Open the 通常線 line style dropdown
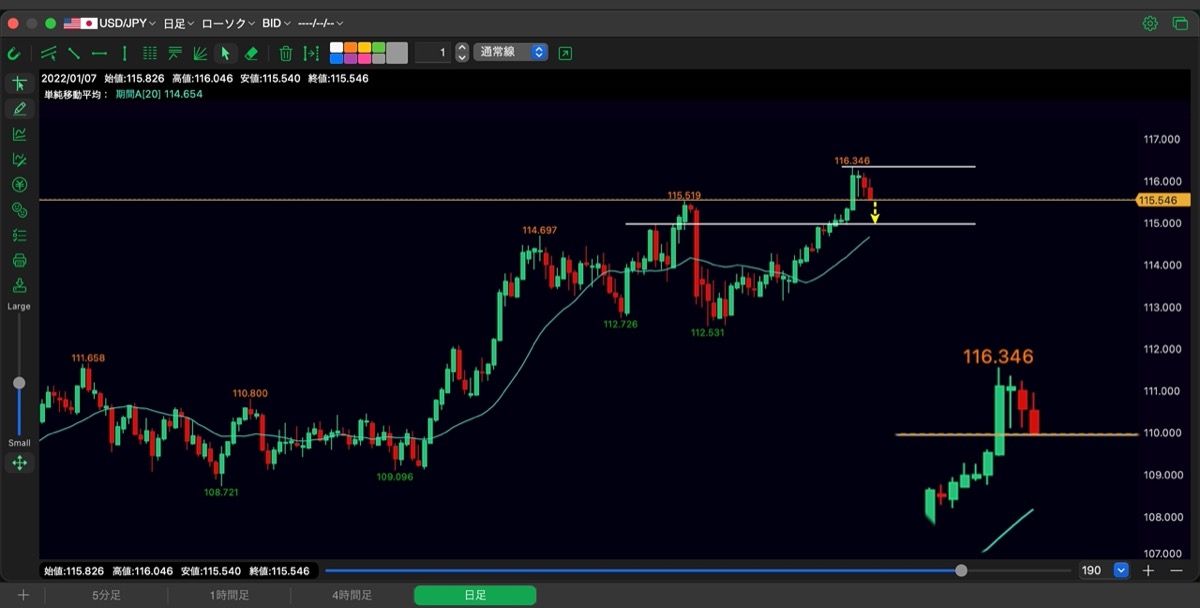 pos(511,52)
